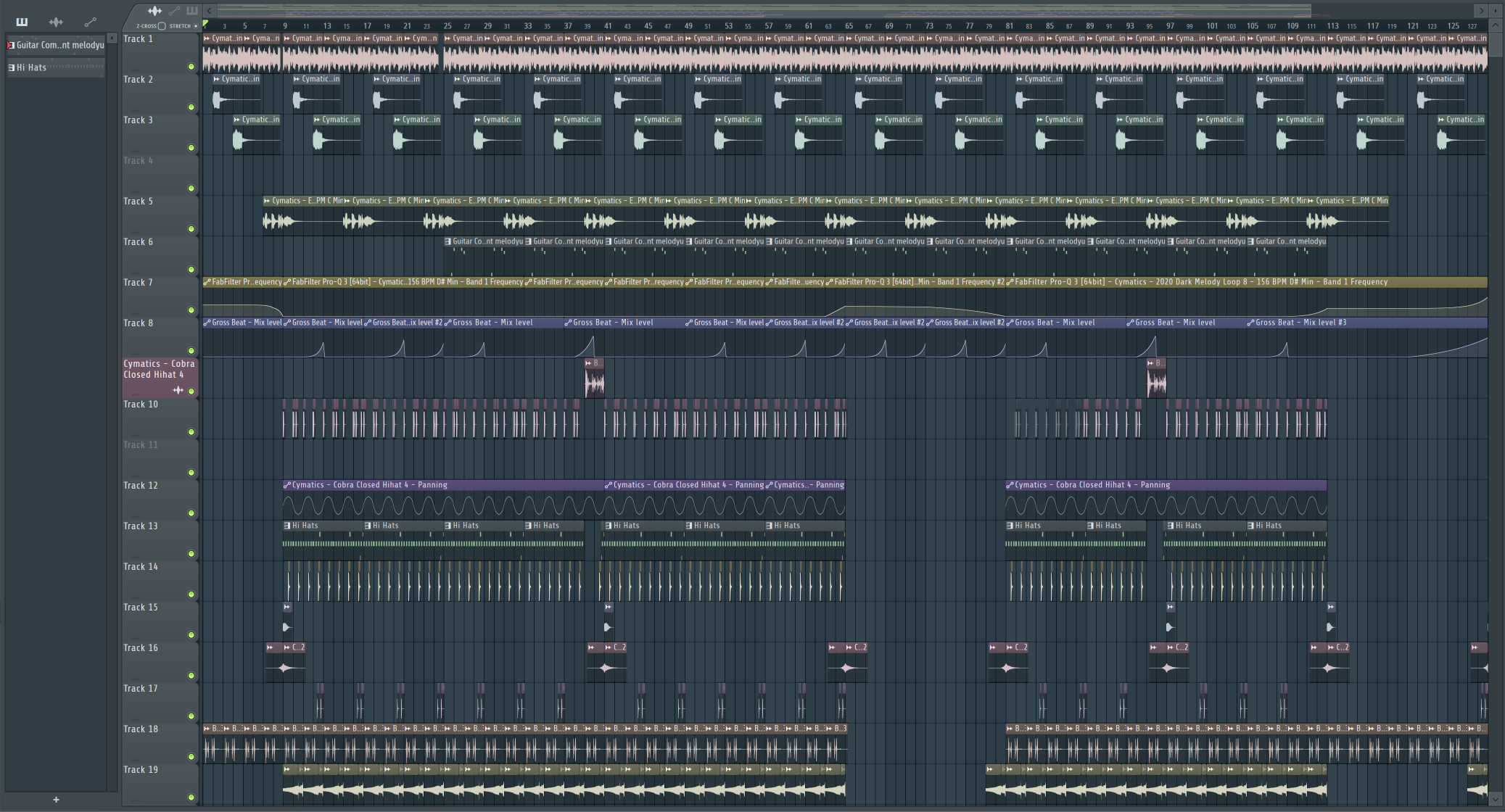Select the Gross Beat - Mix level #3 clip
This screenshot has height=812, width=1505.
click(x=1367, y=339)
